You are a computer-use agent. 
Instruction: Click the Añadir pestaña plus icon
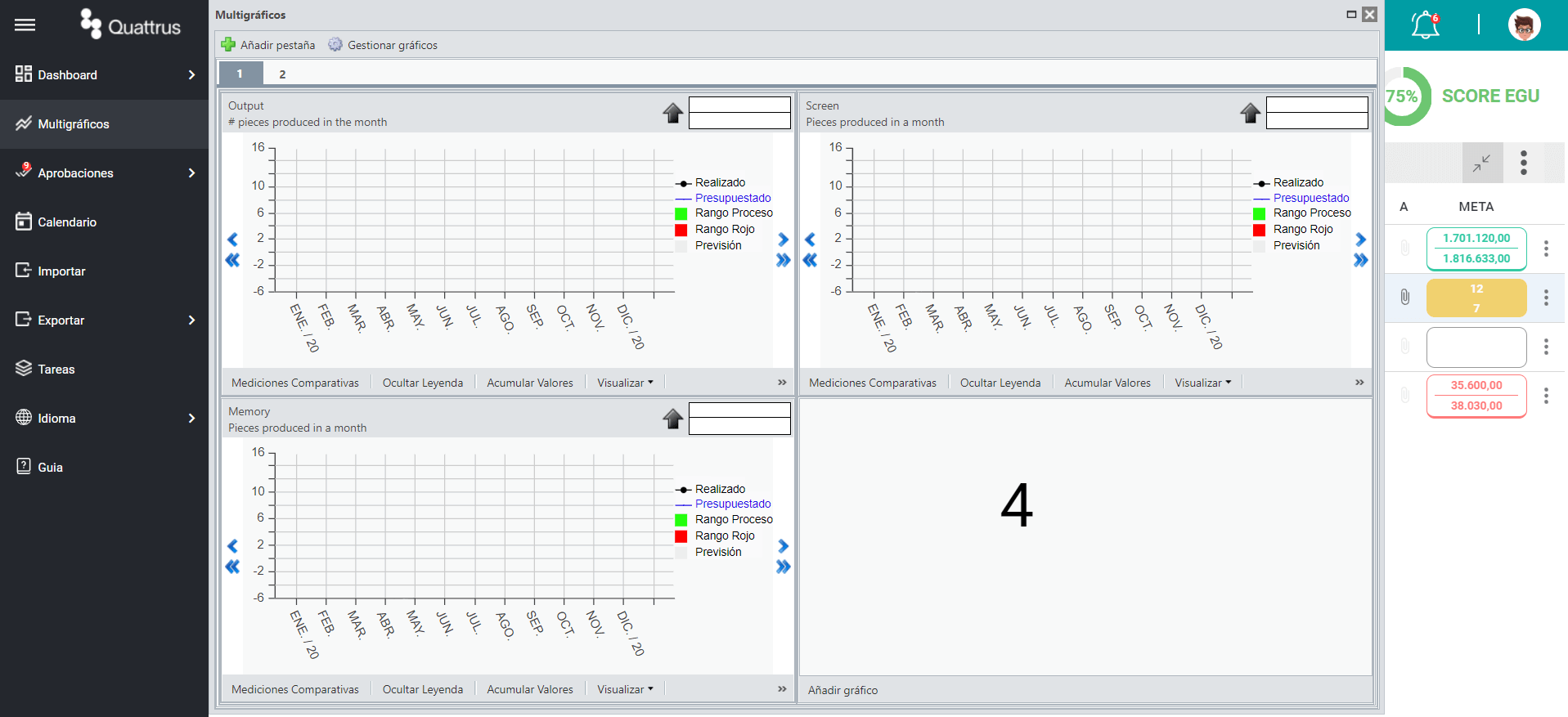point(228,45)
